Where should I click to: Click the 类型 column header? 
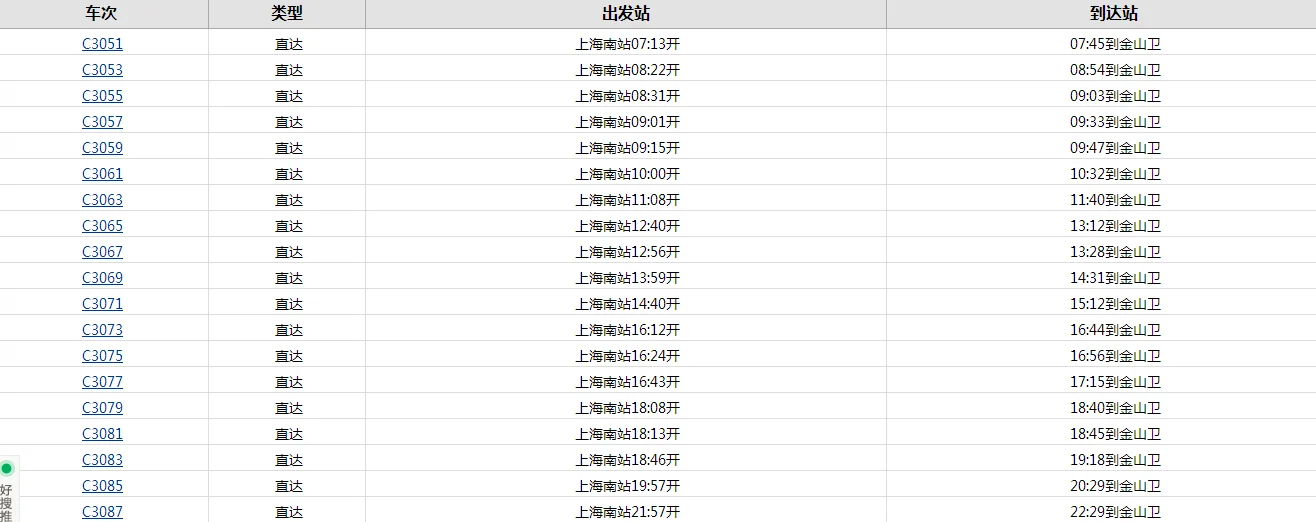pyautogui.click(x=287, y=14)
